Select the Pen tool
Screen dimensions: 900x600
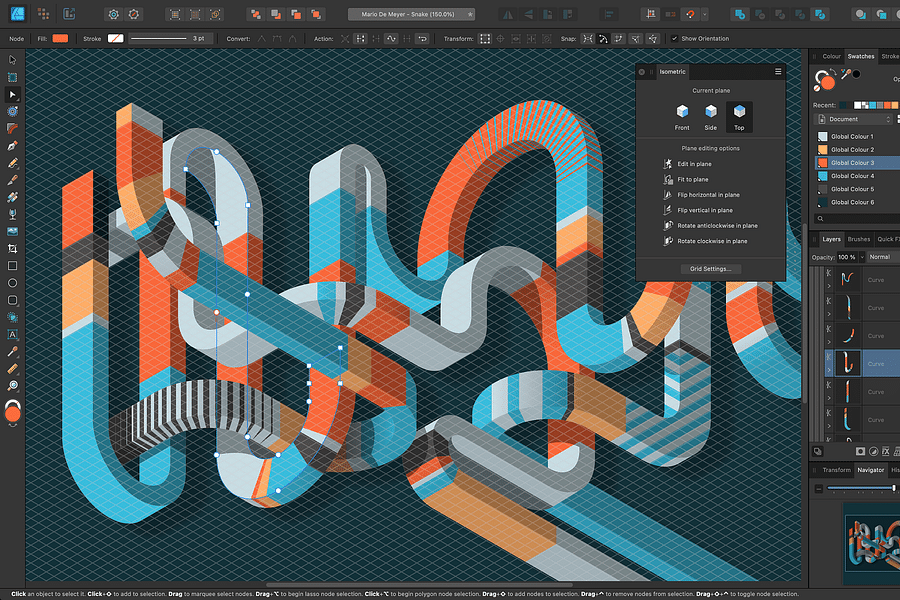(x=13, y=145)
